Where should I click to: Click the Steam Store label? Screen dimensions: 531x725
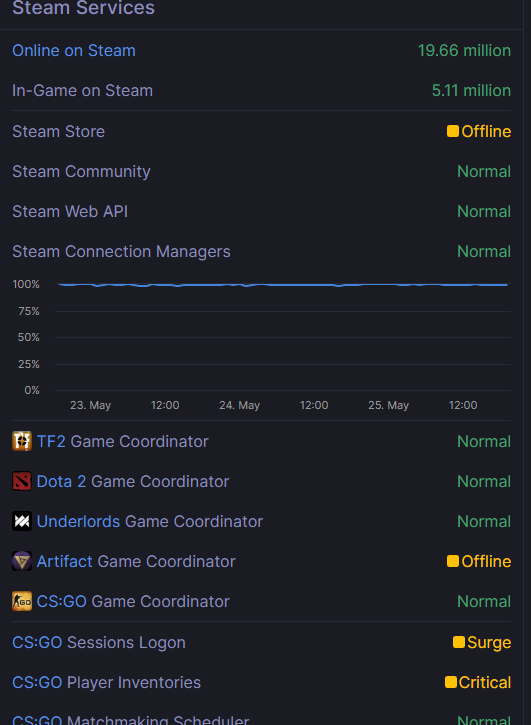pyautogui.click(x=58, y=131)
